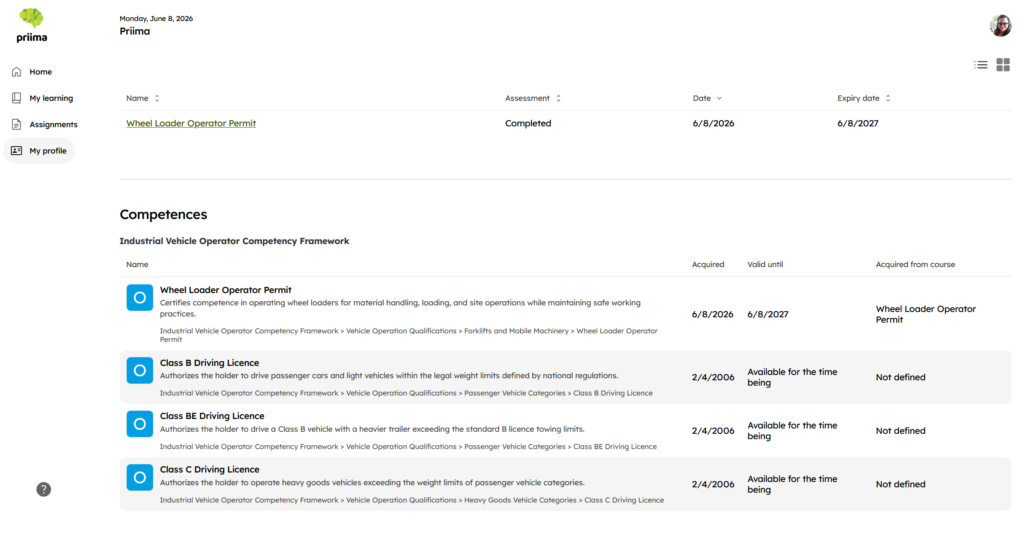
Task: Switch to list view
Action: tap(980, 65)
